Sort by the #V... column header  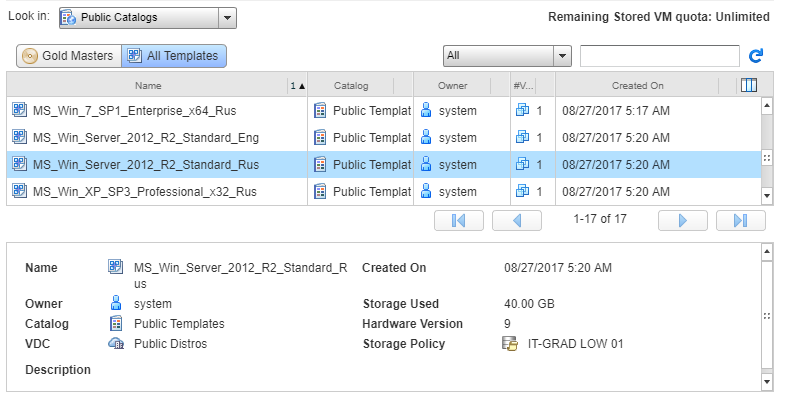click(x=524, y=86)
